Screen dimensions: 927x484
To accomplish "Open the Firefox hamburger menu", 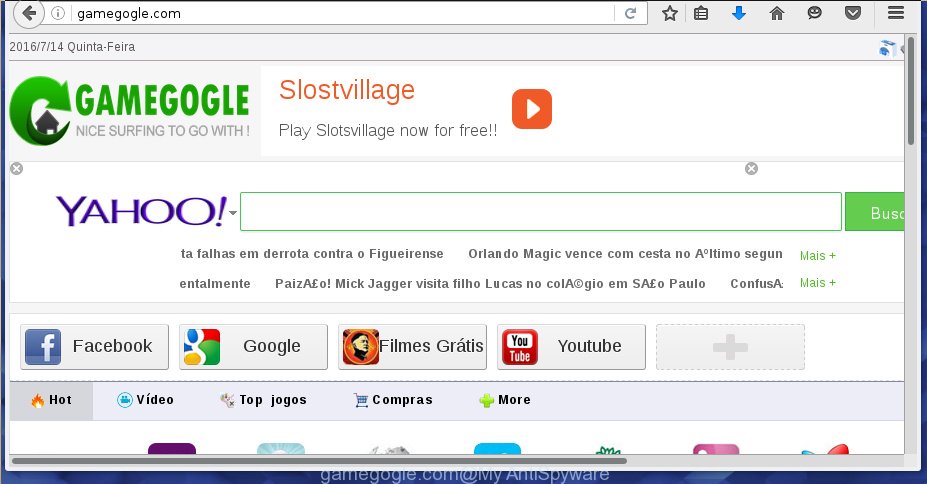I will pyautogui.click(x=896, y=13).
